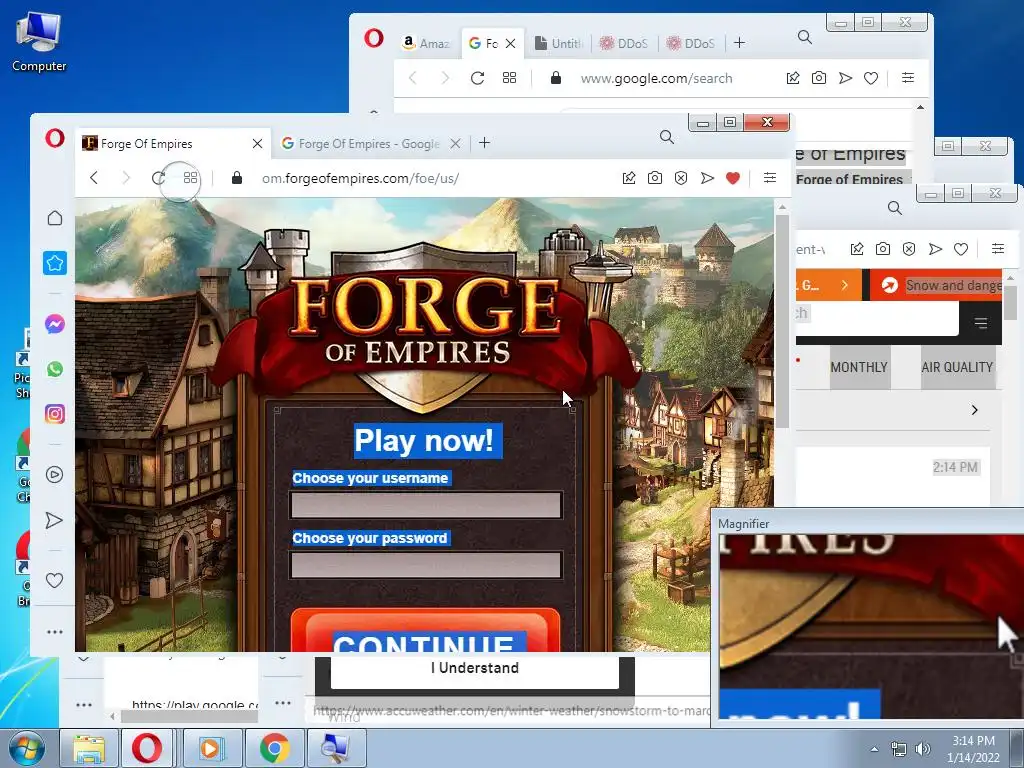Open heart Pinboards icon in sidebar
The height and width of the screenshot is (768, 1024).
[55, 580]
